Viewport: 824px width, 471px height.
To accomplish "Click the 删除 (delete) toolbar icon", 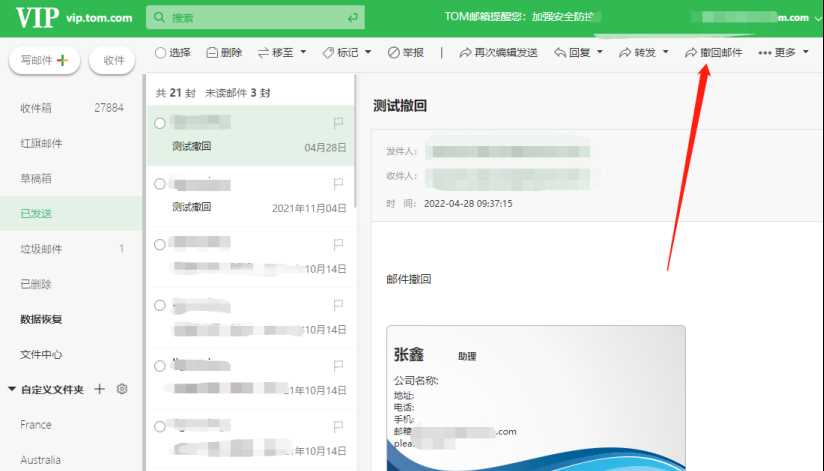I will tap(224, 53).
